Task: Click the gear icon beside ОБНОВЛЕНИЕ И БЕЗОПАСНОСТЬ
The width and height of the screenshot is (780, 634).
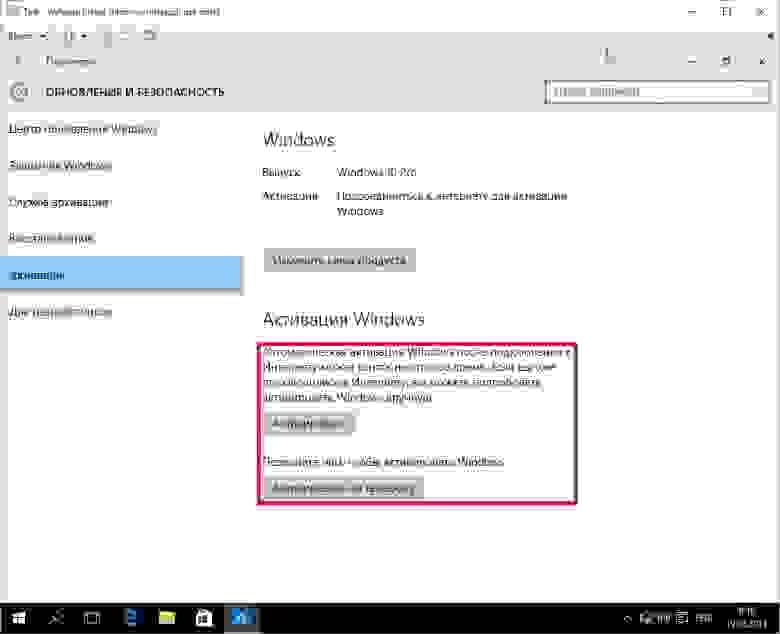Action: tap(19, 92)
